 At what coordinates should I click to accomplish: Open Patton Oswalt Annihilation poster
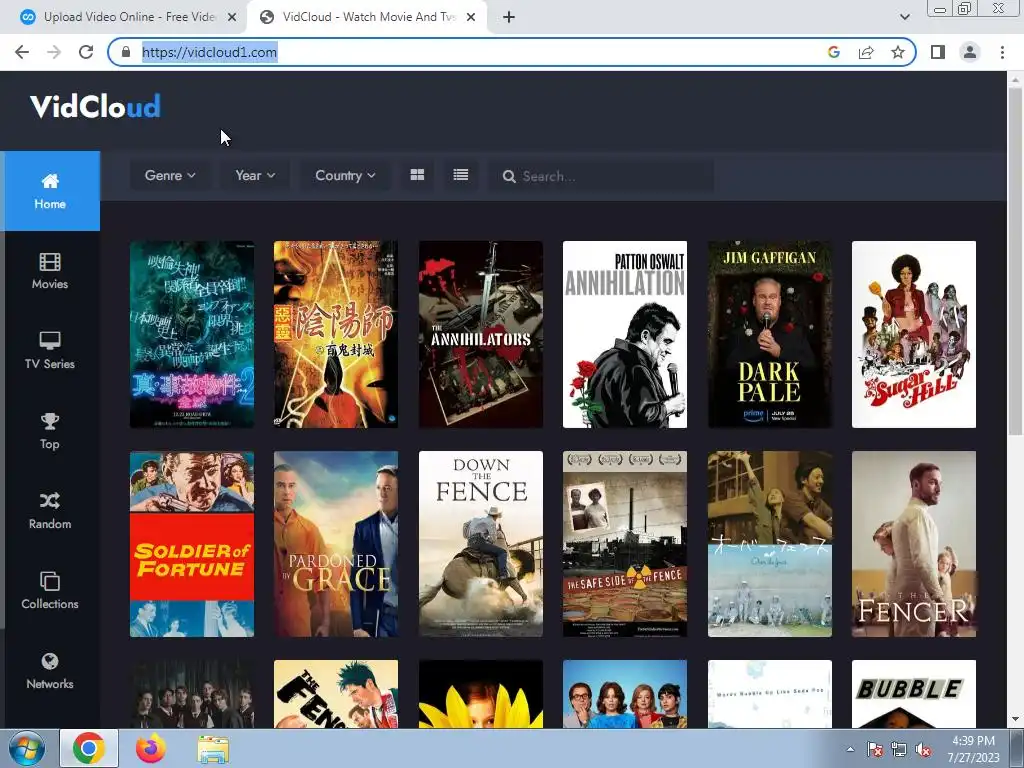tap(625, 334)
